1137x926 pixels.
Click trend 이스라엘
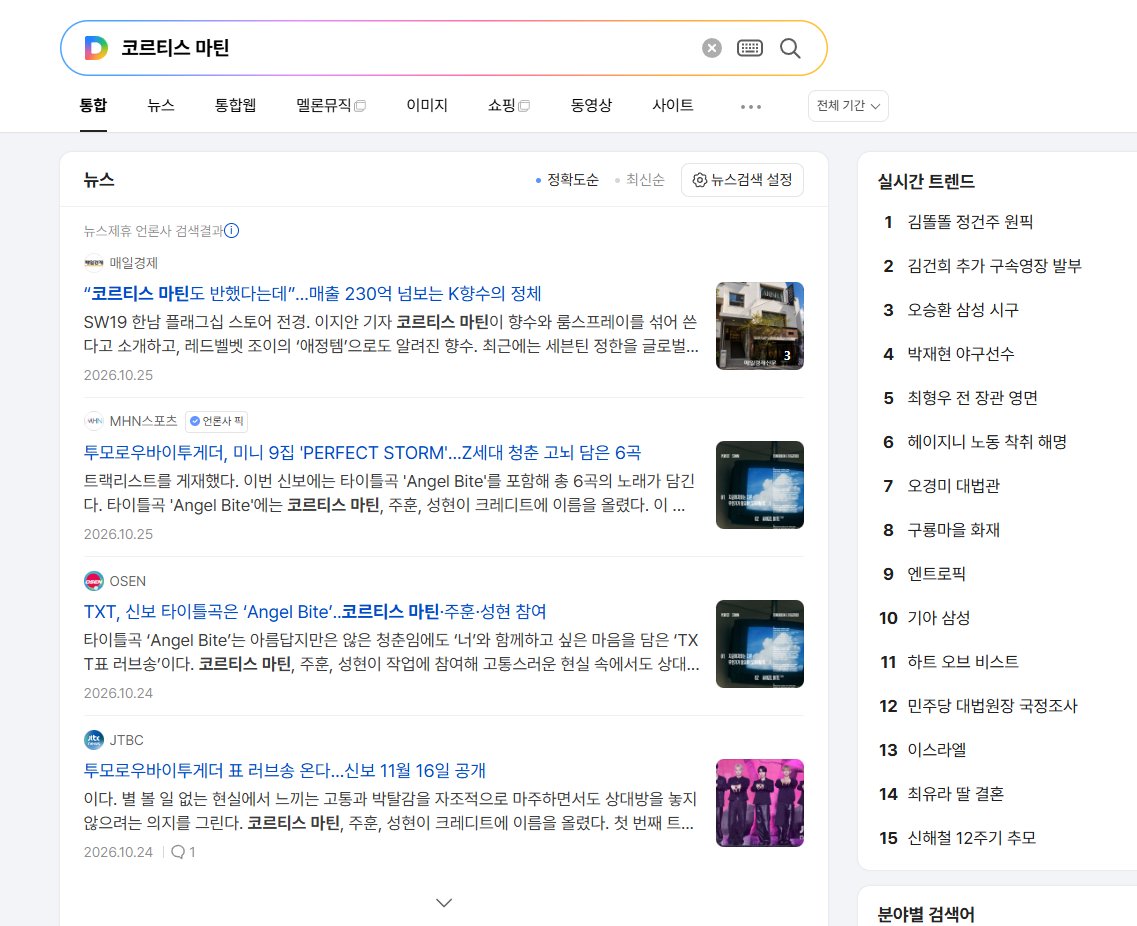click(x=936, y=751)
